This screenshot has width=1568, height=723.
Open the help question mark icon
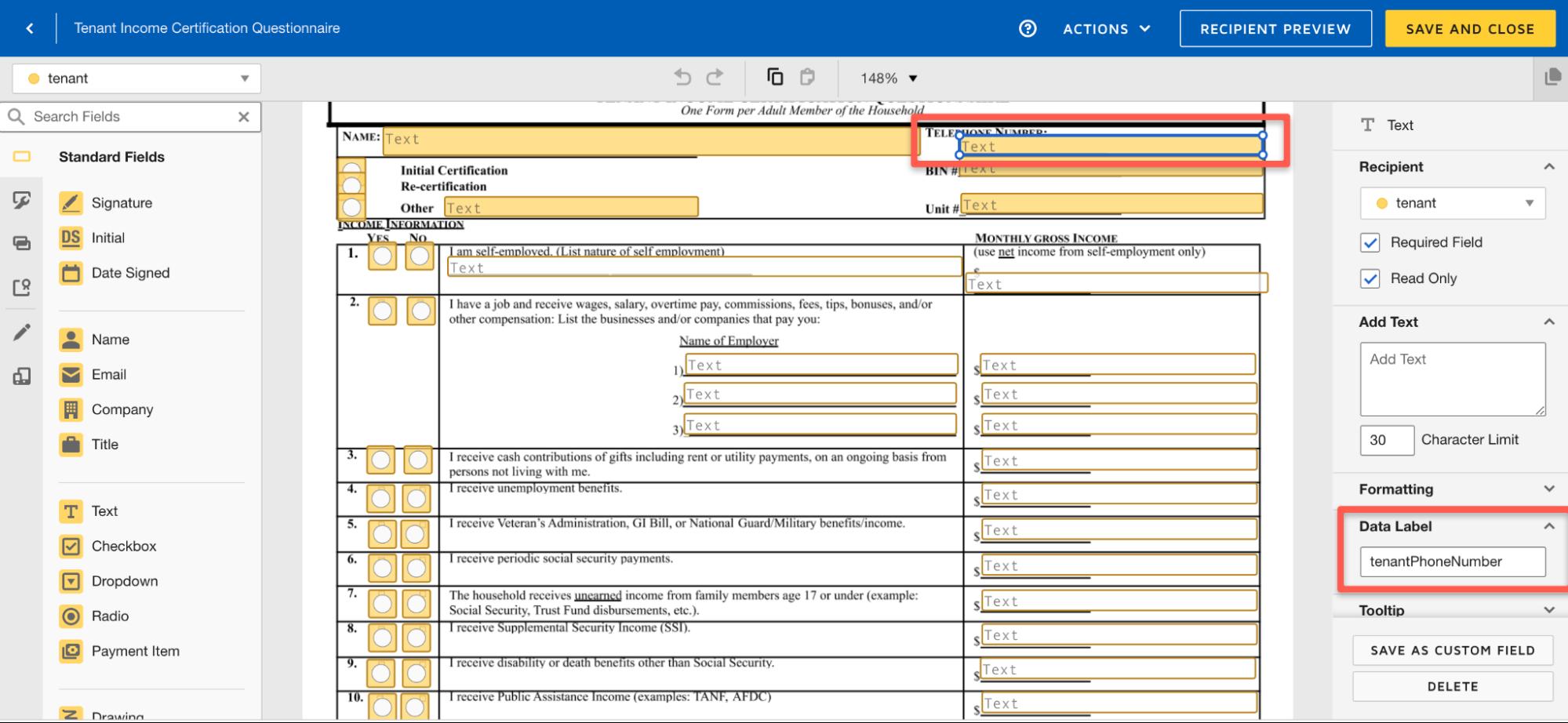1027,28
